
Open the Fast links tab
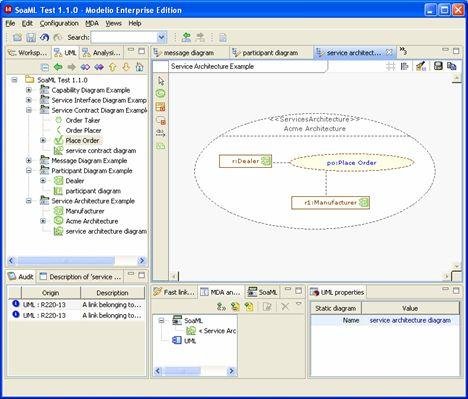click(174, 292)
